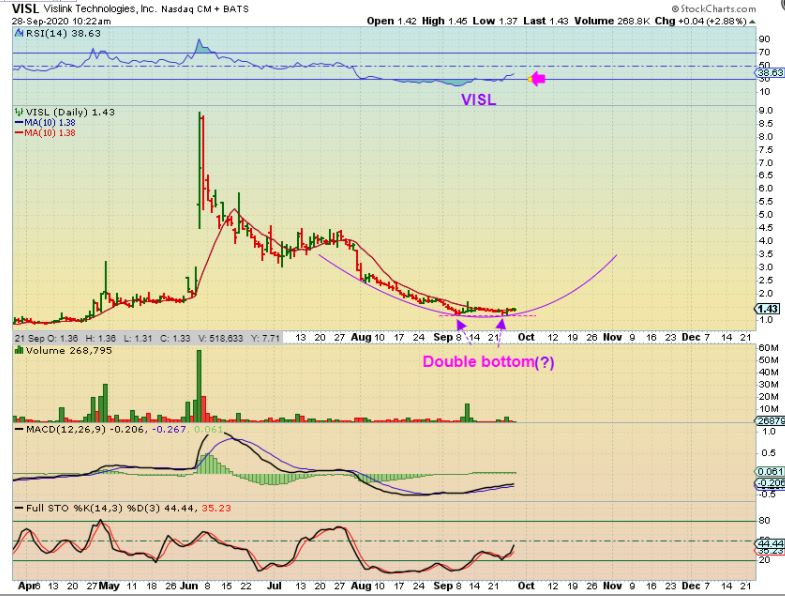Click the red 35.23 %D value in STO label
This screenshot has width=785, height=596.
[216, 508]
